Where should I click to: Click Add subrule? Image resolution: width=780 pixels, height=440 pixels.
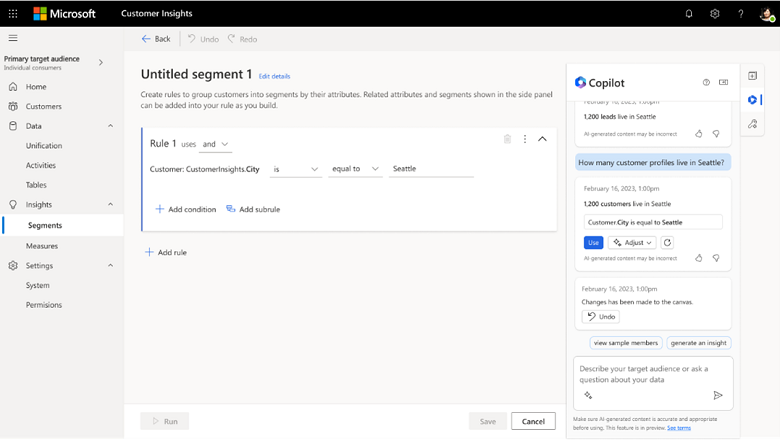[253, 209]
